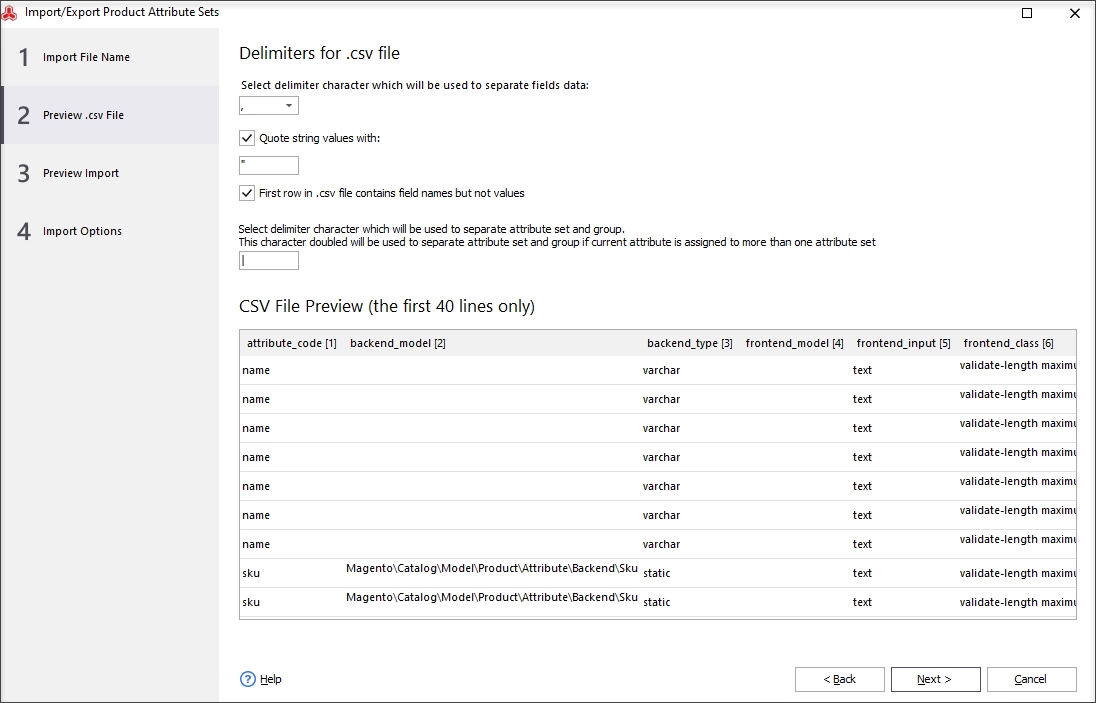This screenshot has width=1096, height=703.
Task: Cancel the import wizard
Action: click(x=1031, y=679)
